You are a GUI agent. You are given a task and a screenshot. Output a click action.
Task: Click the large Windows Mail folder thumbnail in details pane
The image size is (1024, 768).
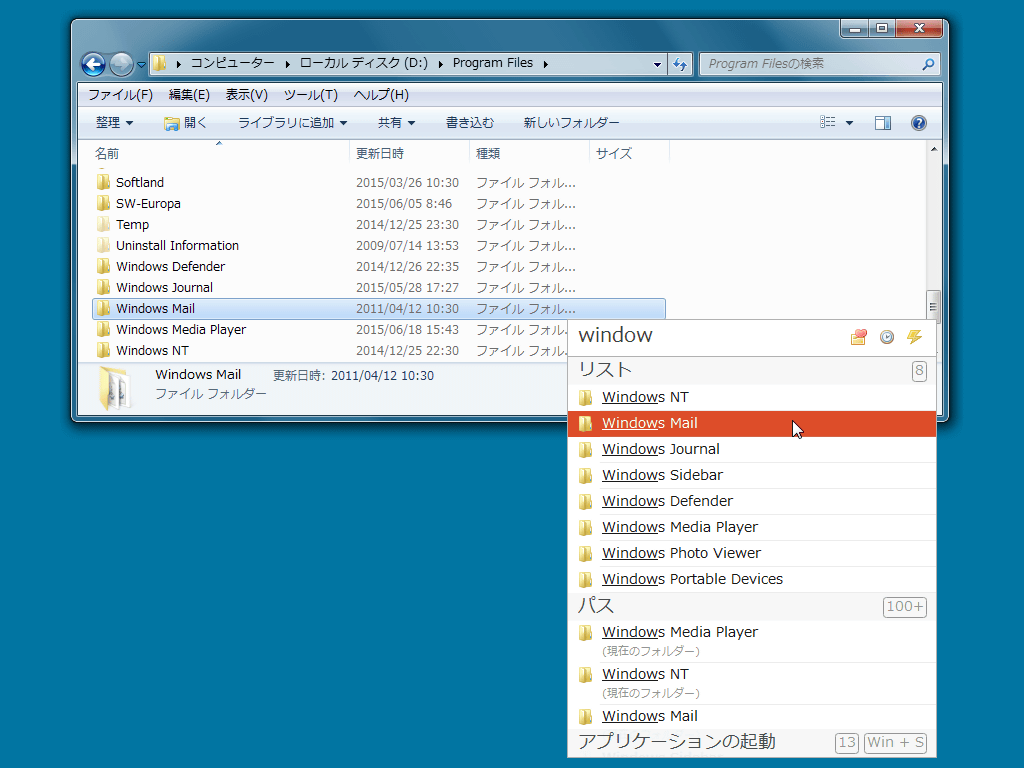tap(114, 388)
